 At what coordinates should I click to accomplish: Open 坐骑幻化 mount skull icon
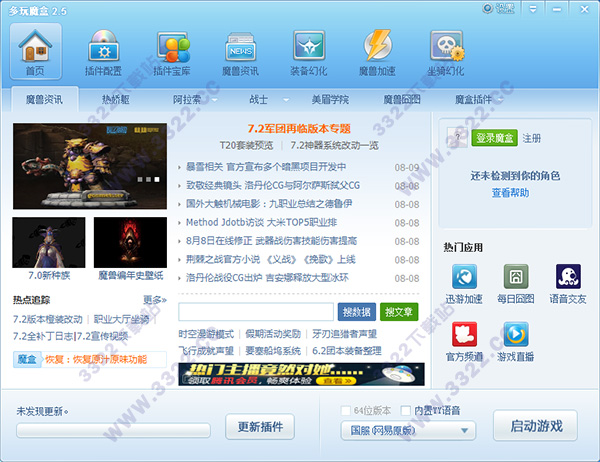446,51
